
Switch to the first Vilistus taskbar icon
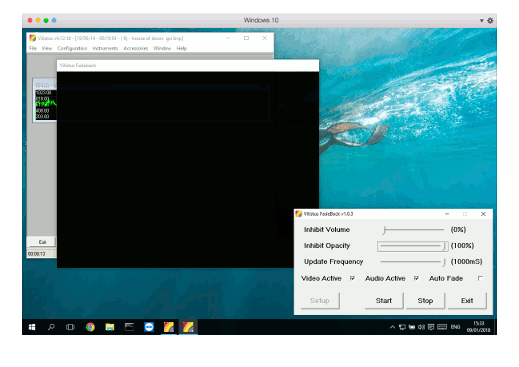169,327
